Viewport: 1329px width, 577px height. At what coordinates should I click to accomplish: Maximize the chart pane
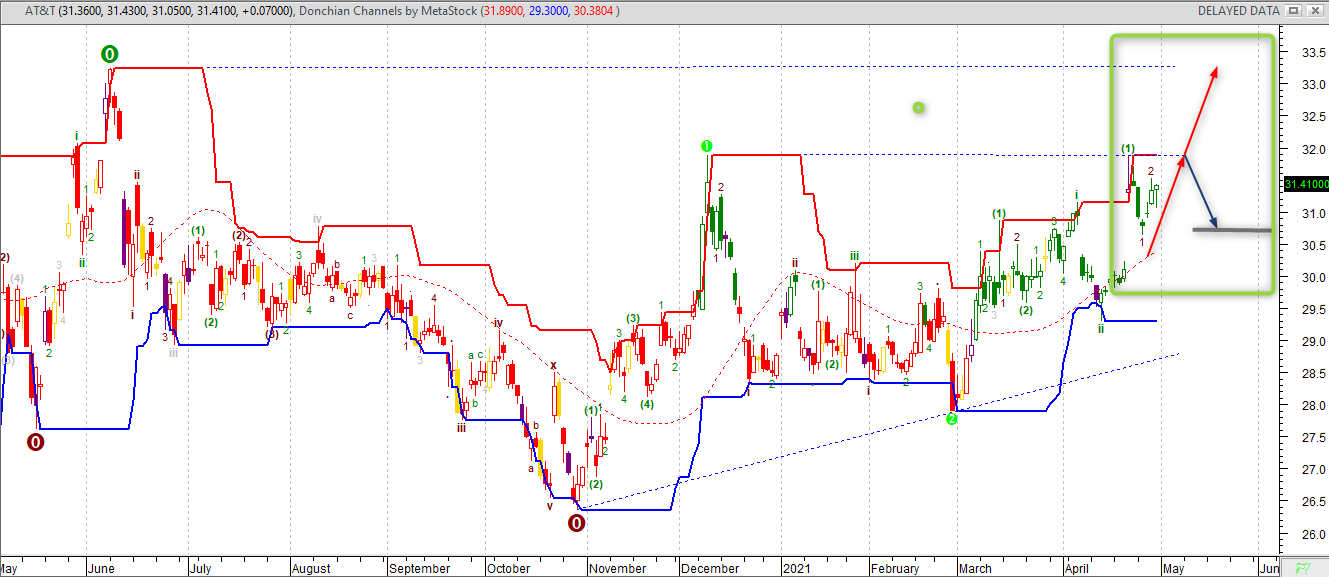coord(1294,10)
